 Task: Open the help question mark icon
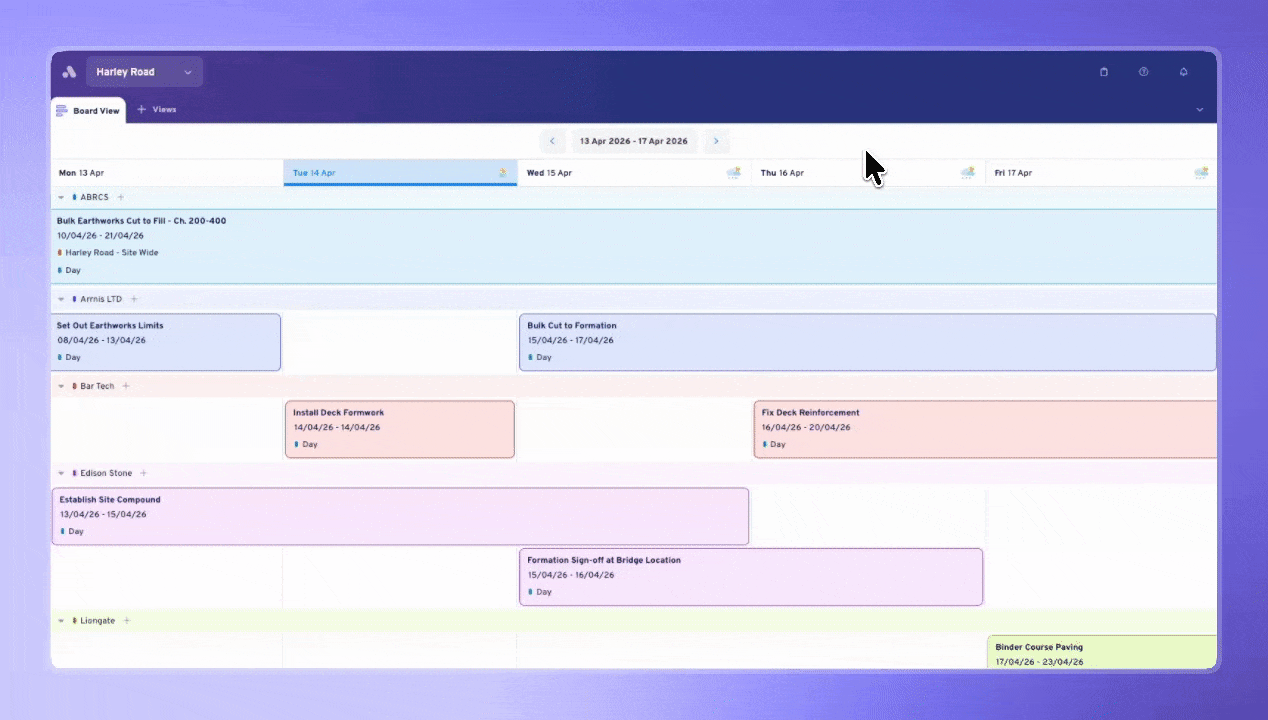[1143, 72]
